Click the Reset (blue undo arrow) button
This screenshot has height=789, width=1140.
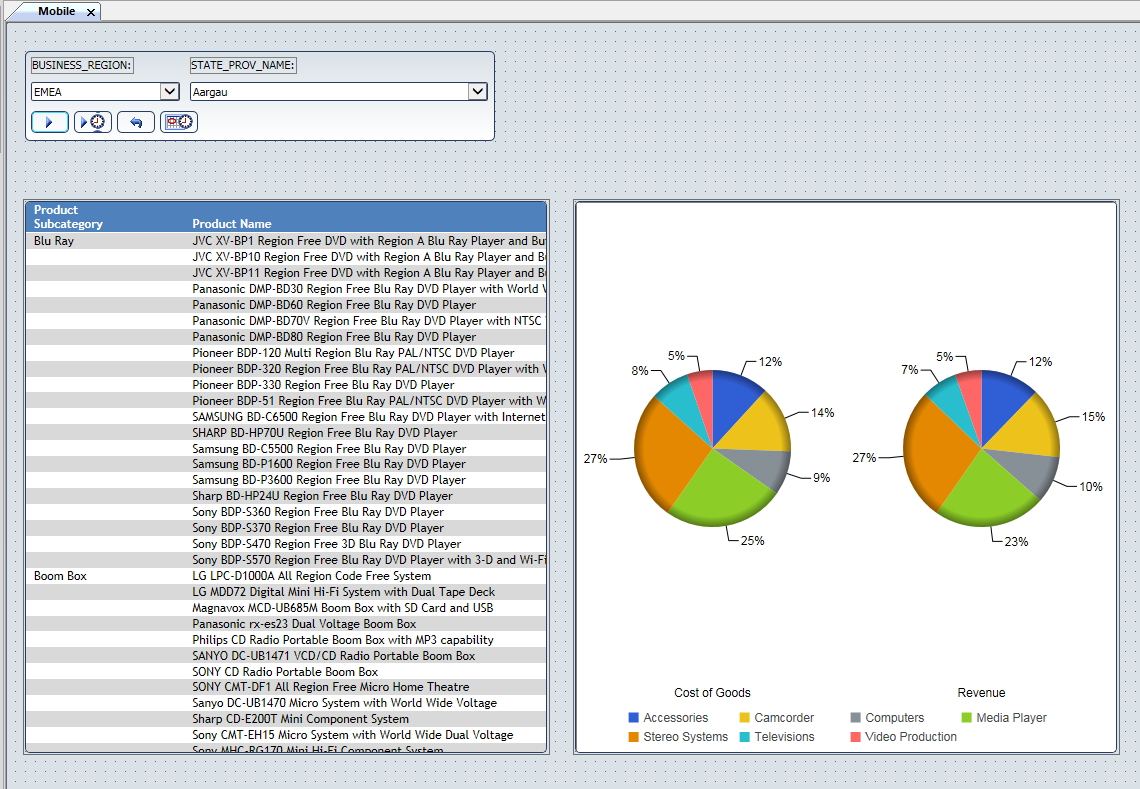(x=136, y=121)
